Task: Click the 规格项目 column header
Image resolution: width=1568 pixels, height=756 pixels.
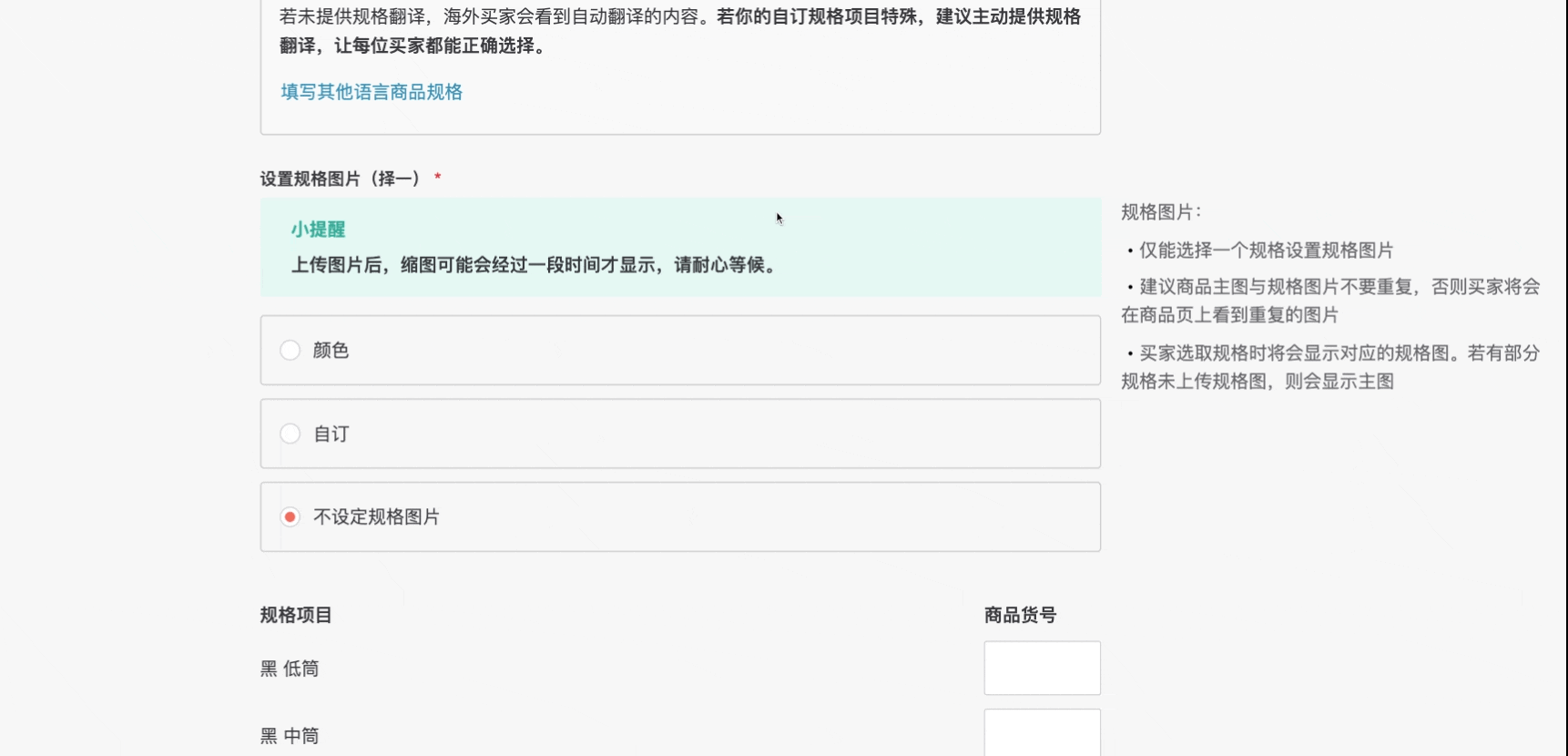Action: coord(296,615)
